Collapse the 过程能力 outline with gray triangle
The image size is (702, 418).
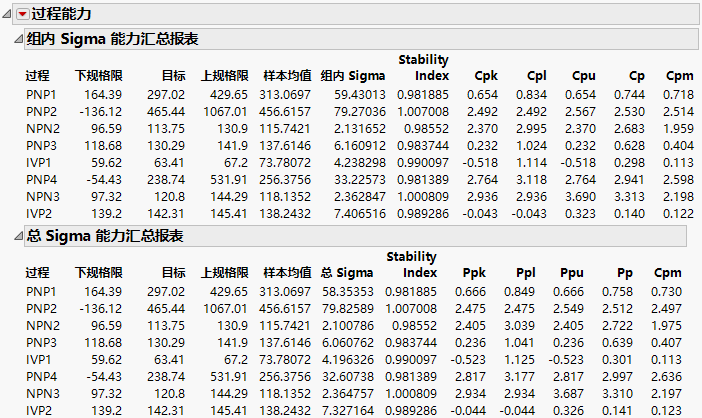[x=7, y=14]
